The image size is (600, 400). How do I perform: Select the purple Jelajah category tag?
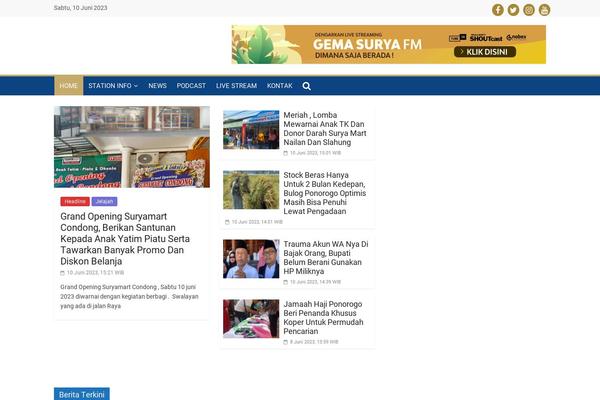coord(104,201)
